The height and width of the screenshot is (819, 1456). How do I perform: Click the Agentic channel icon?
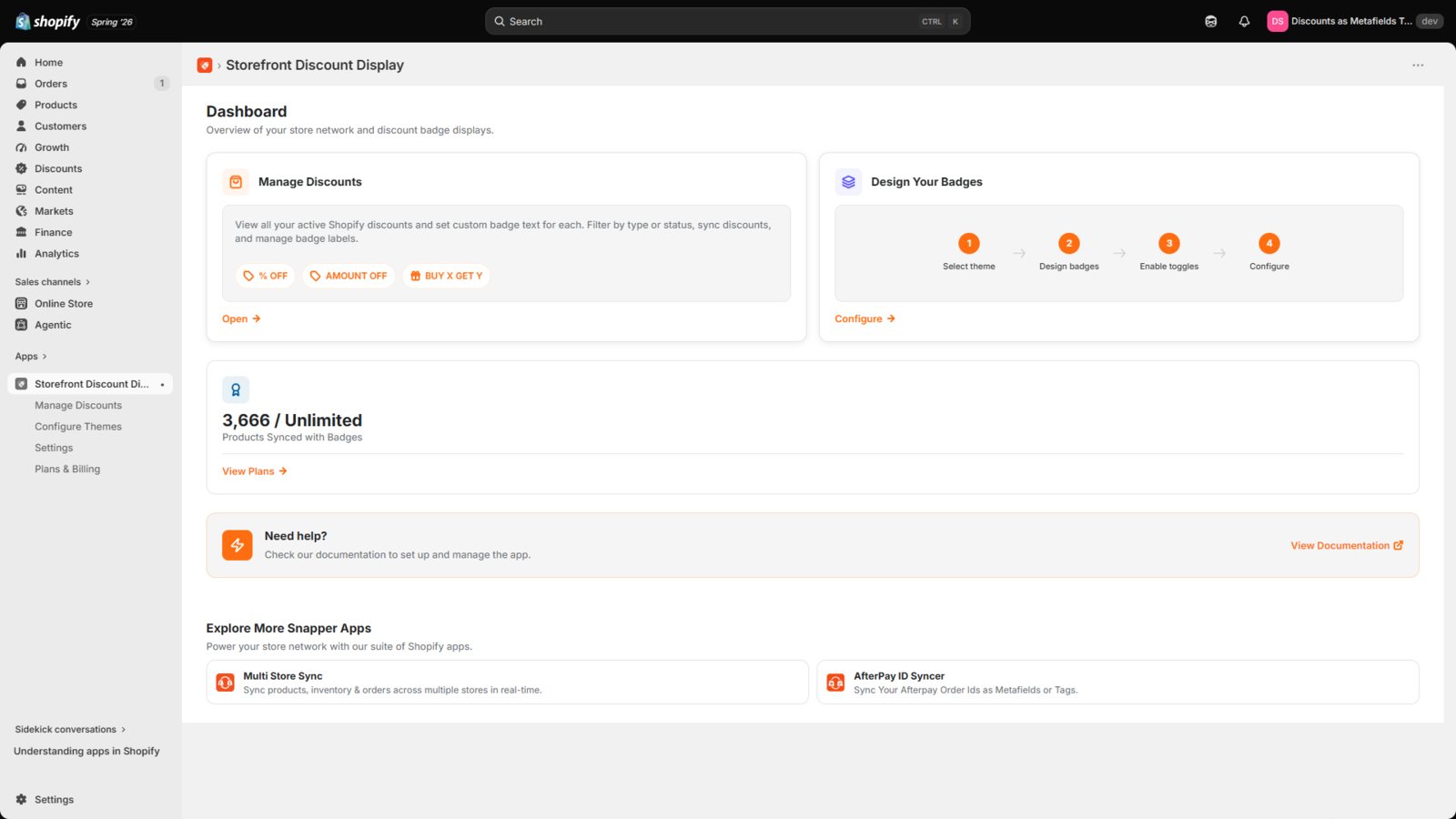pos(21,325)
